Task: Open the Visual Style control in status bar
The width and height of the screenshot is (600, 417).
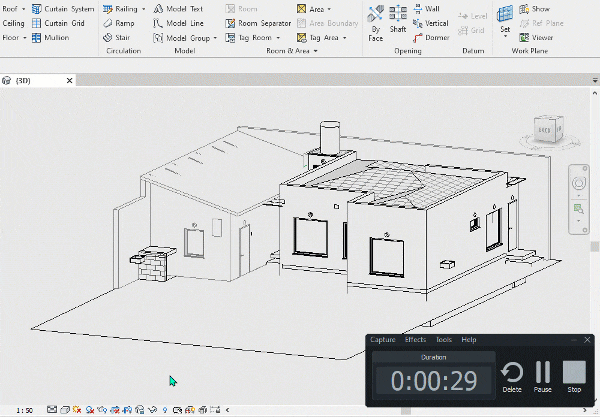Action: [65, 410]
